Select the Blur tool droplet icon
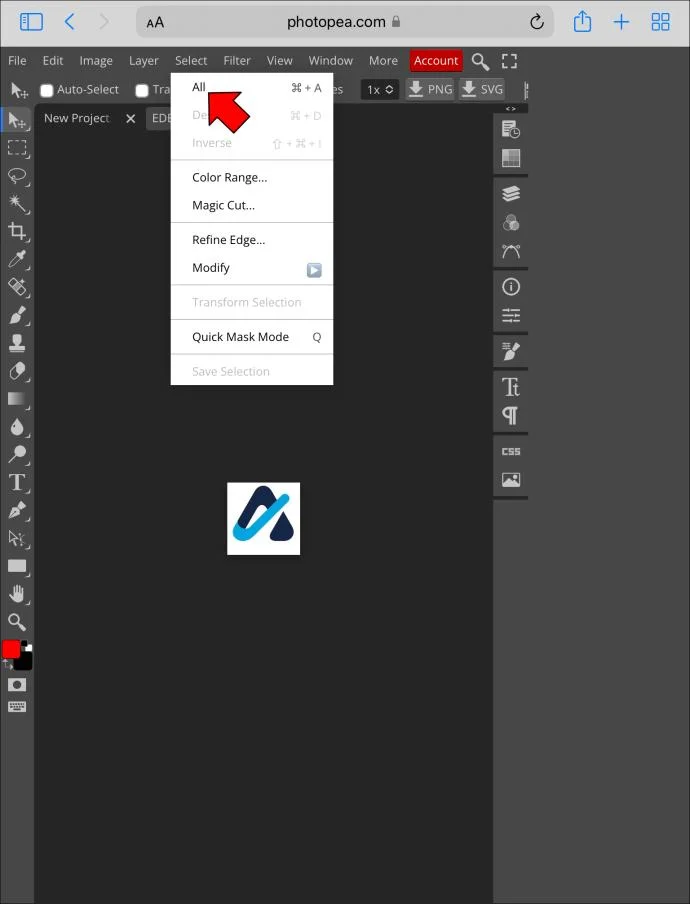This screenshot has height=904, width=690. pos(17,427)
